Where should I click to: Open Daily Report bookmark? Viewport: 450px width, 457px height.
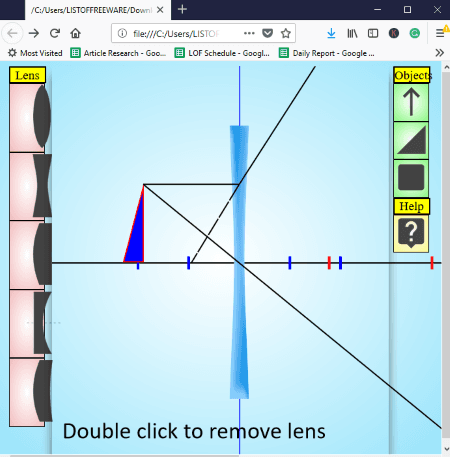(327, 53)
